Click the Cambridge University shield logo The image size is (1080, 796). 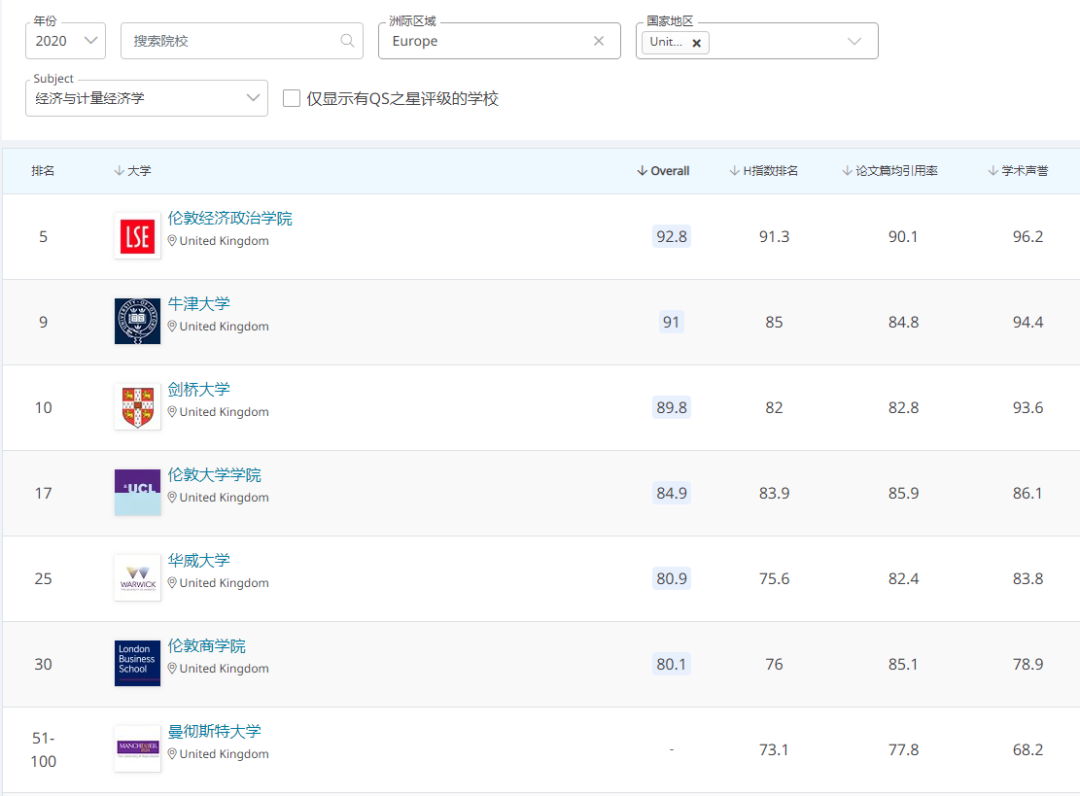point(137,407)
